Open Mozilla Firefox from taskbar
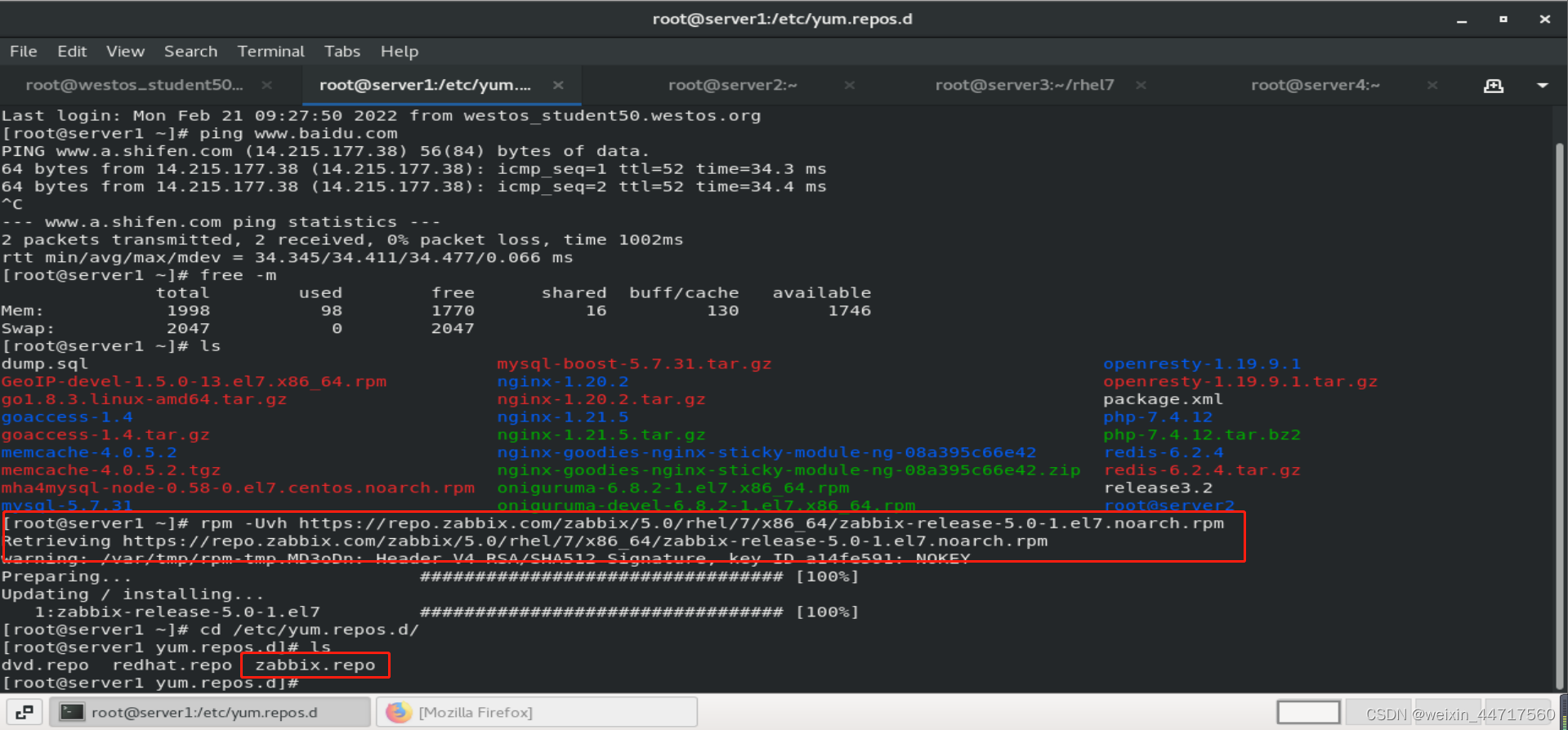The width and height of the screenshot is (1568, 730). tap(537, 712)
